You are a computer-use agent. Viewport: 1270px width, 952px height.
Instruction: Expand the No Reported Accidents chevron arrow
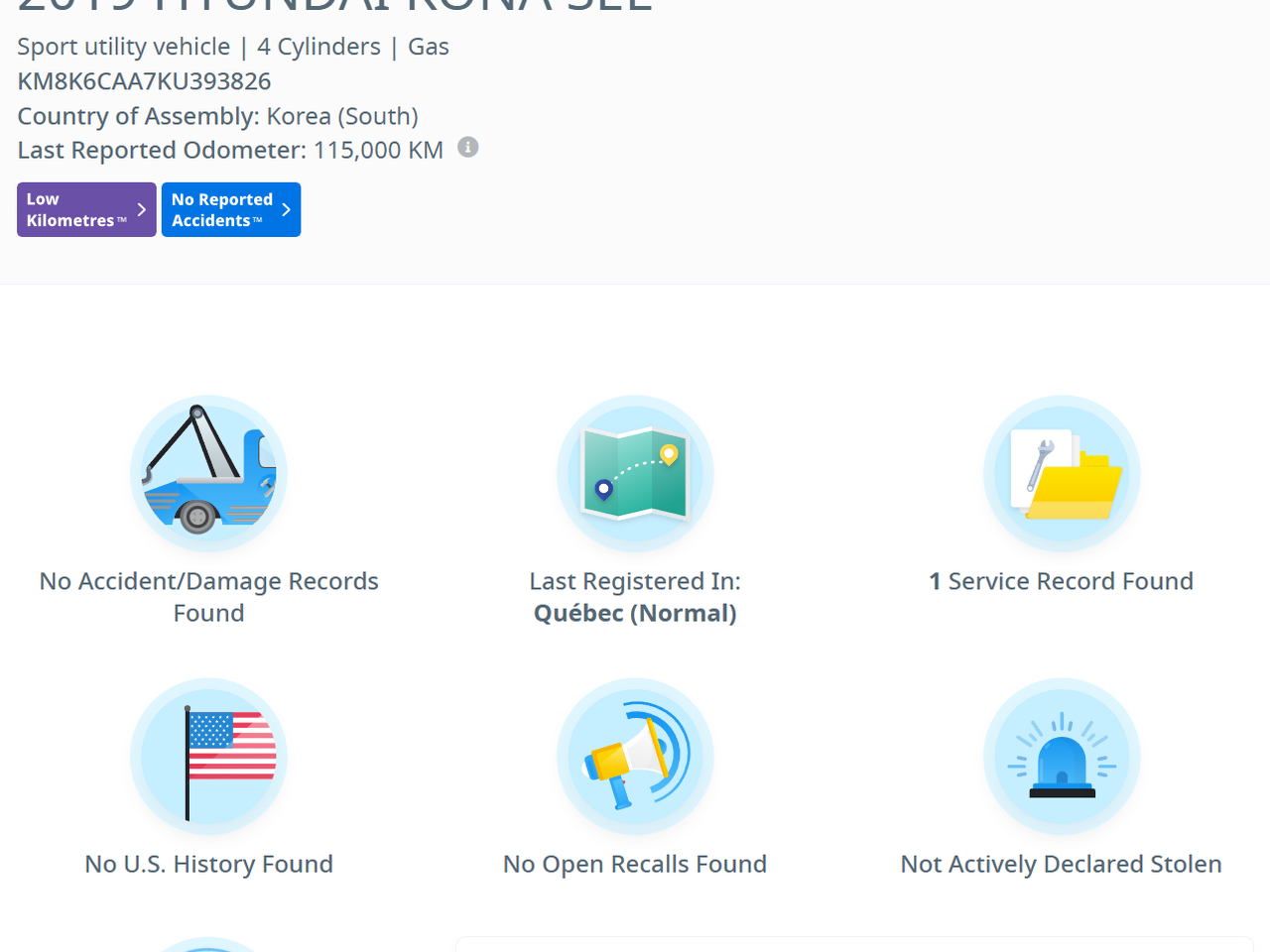click(x=286, y=209)
